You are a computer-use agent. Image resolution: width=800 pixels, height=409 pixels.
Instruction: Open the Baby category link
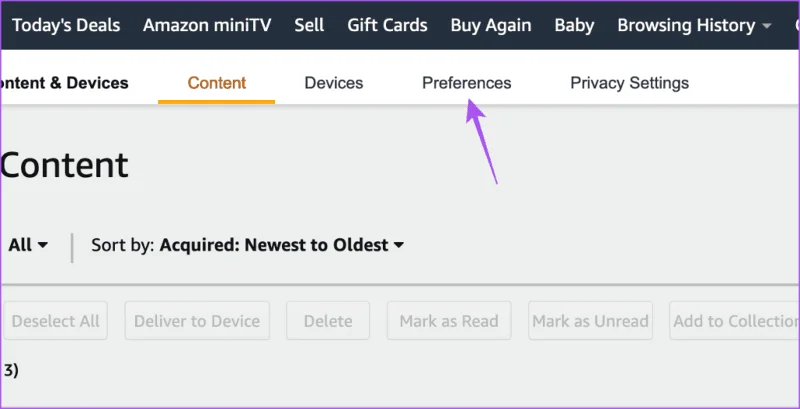tap(574, 25)
